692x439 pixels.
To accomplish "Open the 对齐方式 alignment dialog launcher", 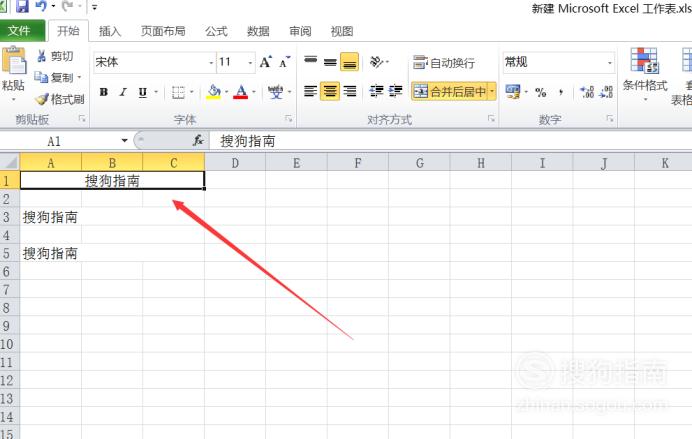I will [491, 119].
